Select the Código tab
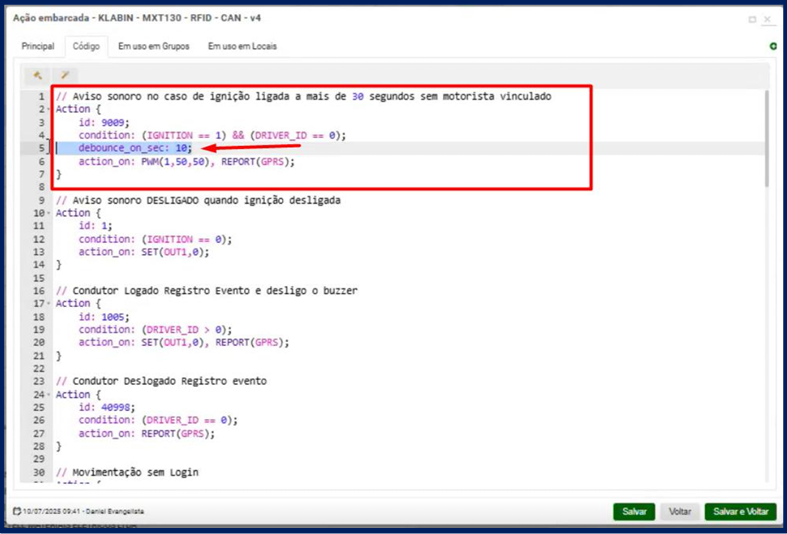787x534 pixels. [86, 46]
